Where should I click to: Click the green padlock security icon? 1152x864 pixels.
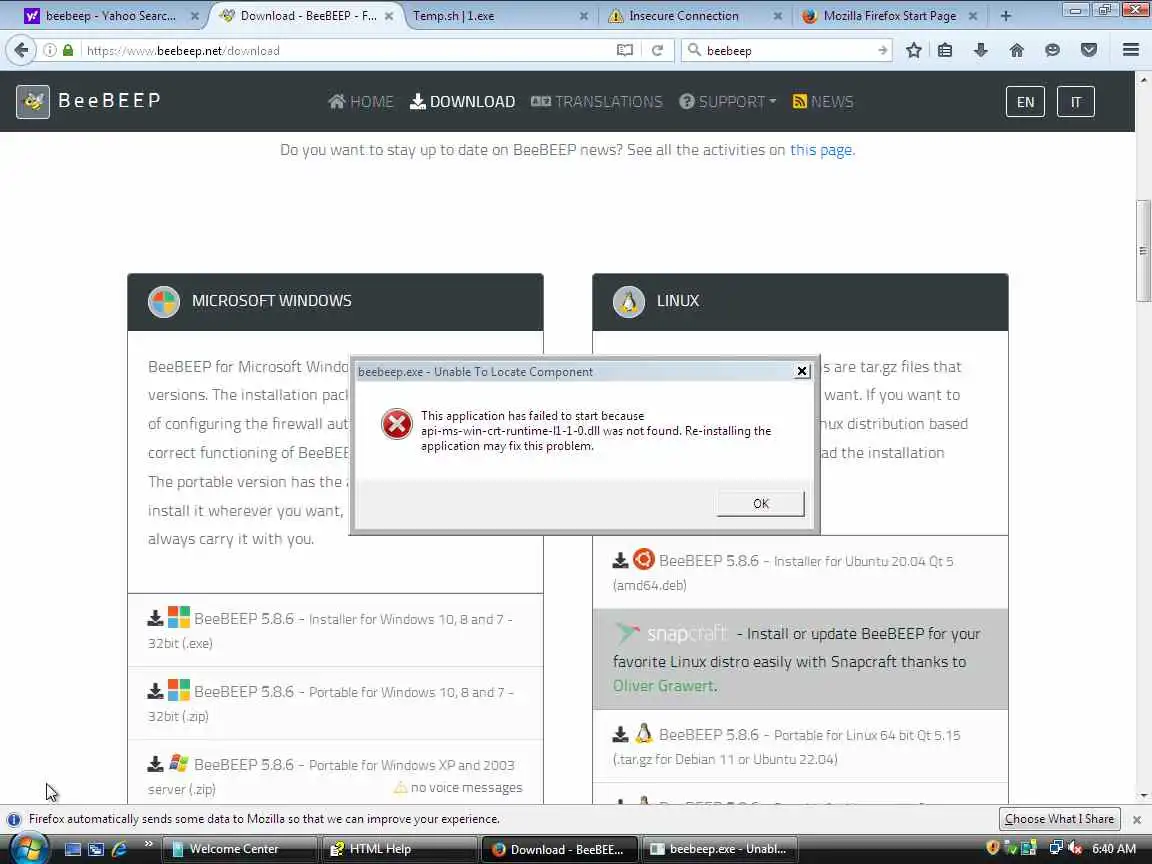pos(68,50)
